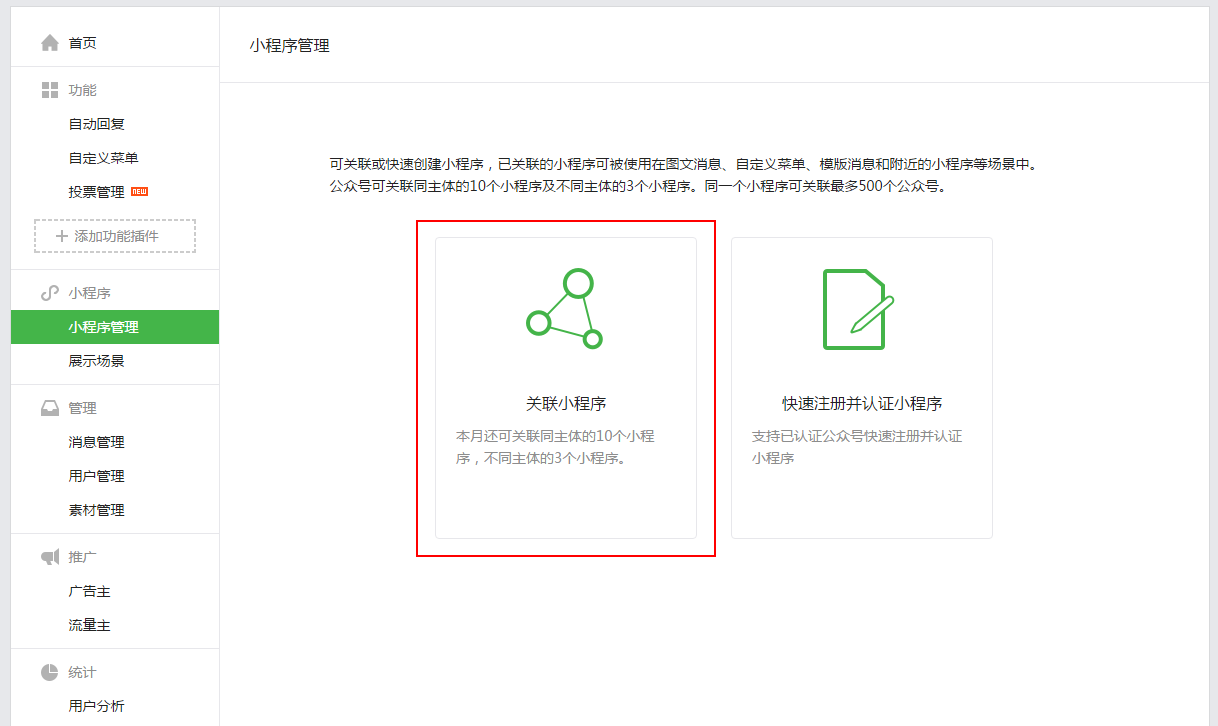The height and width of the screenshot is (726, 1218).
Task: Go to 素材管理
Action: coord(96,510)
